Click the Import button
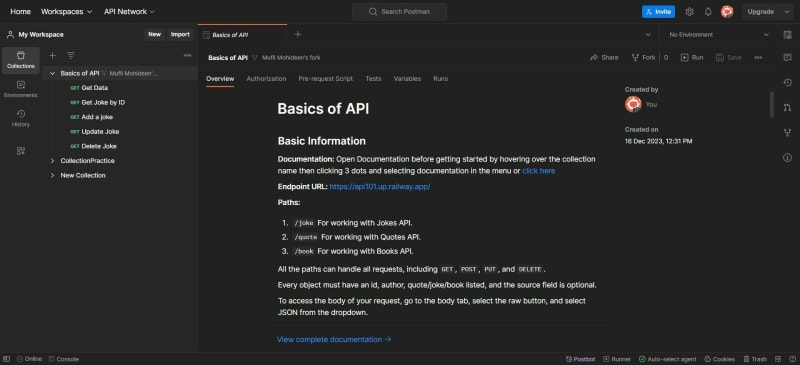The width and height of the screenshot is (800, 365). pos(180,35)
